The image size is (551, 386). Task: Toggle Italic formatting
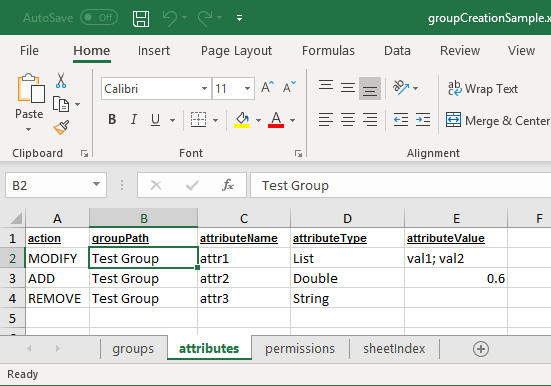coord(134,120)
